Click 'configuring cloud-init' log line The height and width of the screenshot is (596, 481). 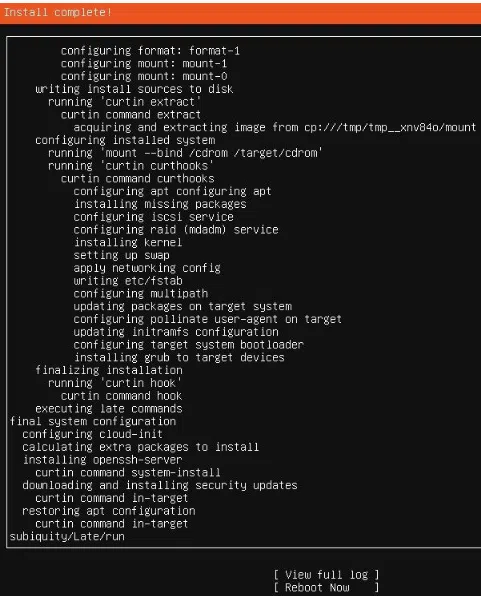92,434
